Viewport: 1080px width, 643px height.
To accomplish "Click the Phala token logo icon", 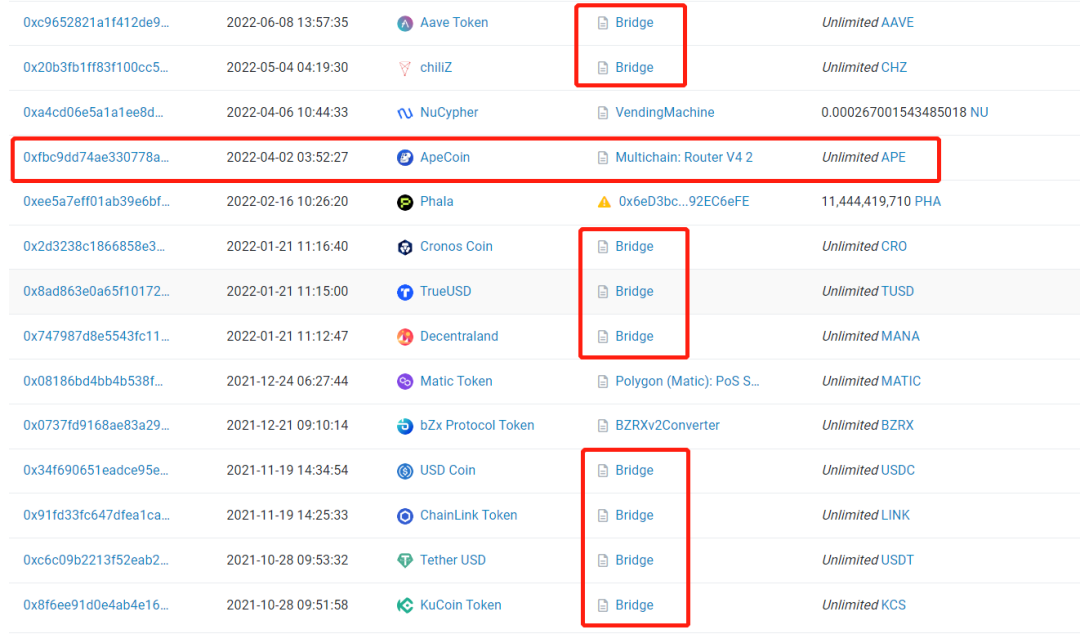I will 405,202.
